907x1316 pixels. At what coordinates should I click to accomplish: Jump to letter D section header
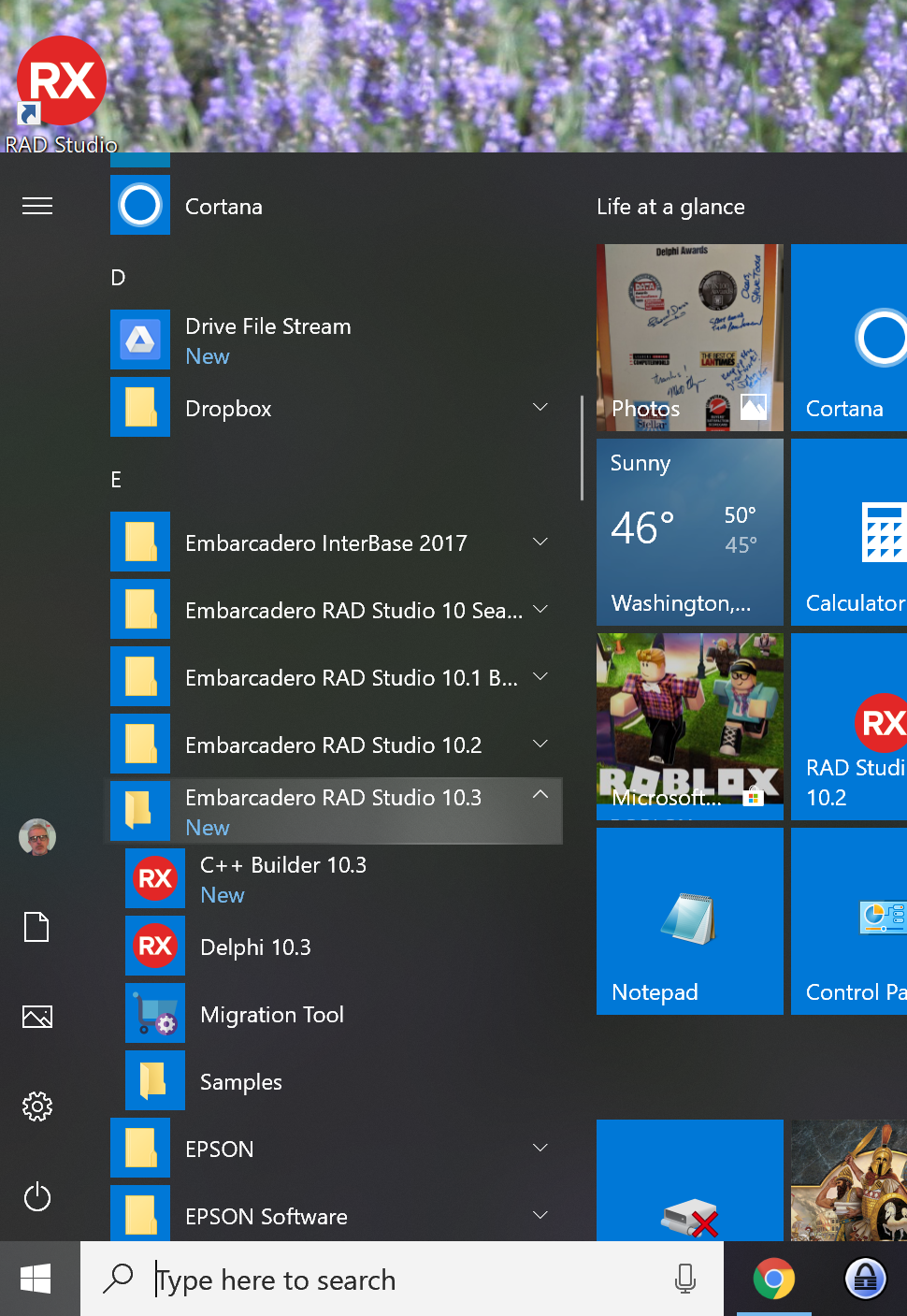pos(118,277)
